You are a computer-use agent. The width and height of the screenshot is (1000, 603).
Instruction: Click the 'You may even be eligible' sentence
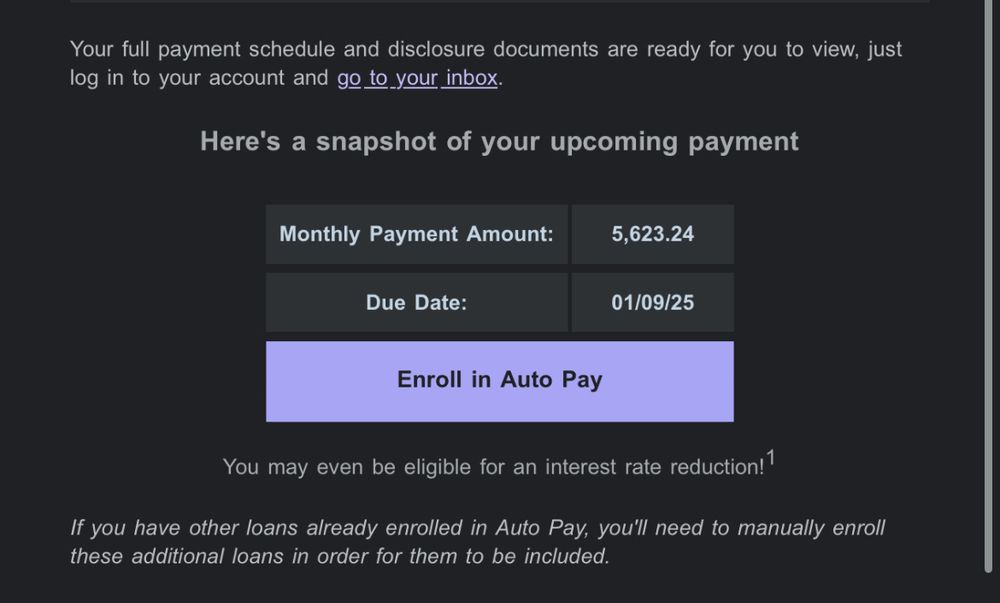point(492,467)
